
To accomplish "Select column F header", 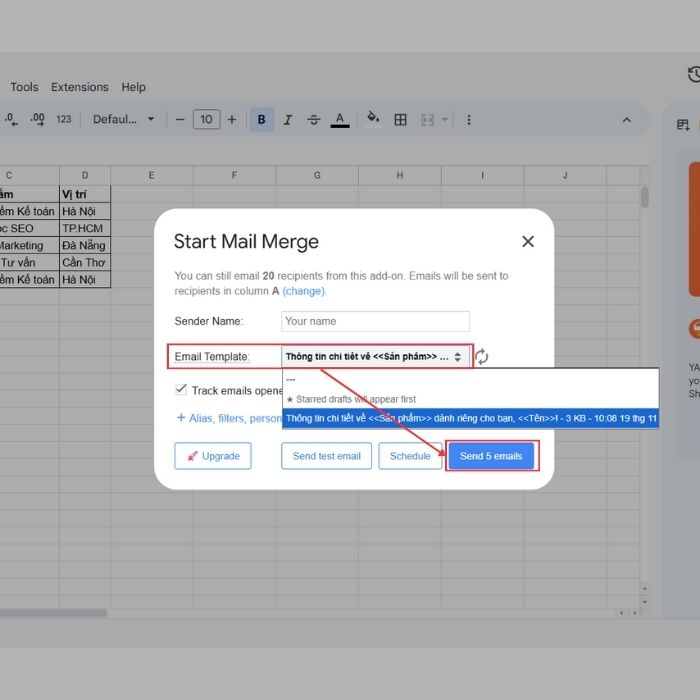I will (234, 175).
